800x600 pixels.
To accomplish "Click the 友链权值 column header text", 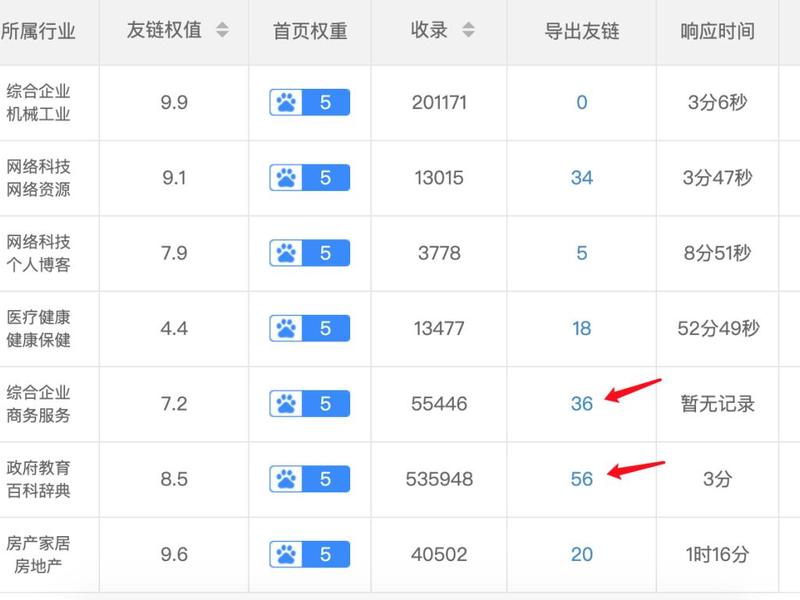I will tap(164, 30).
